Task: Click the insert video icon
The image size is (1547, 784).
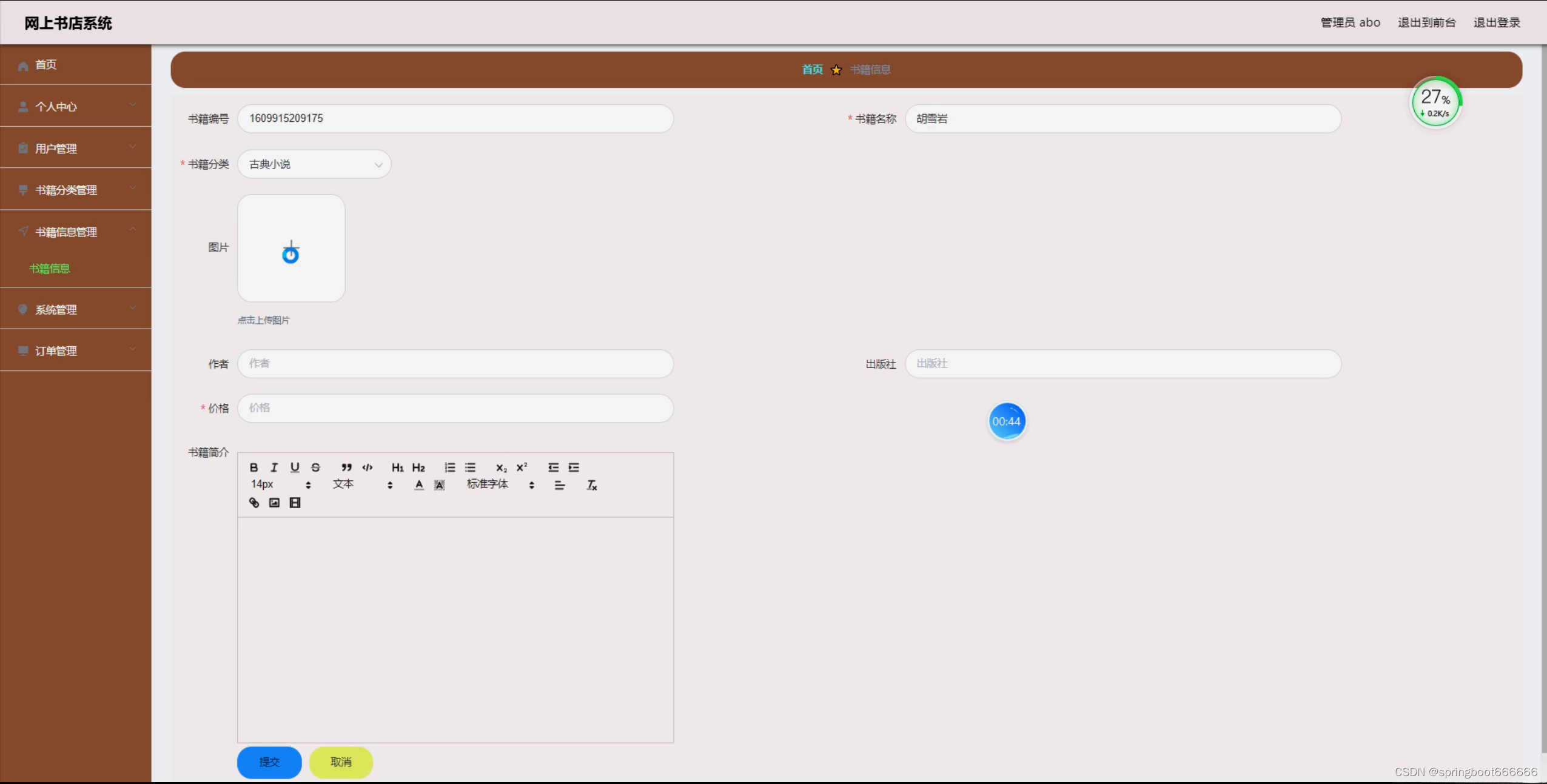Action: coord(295,503)
